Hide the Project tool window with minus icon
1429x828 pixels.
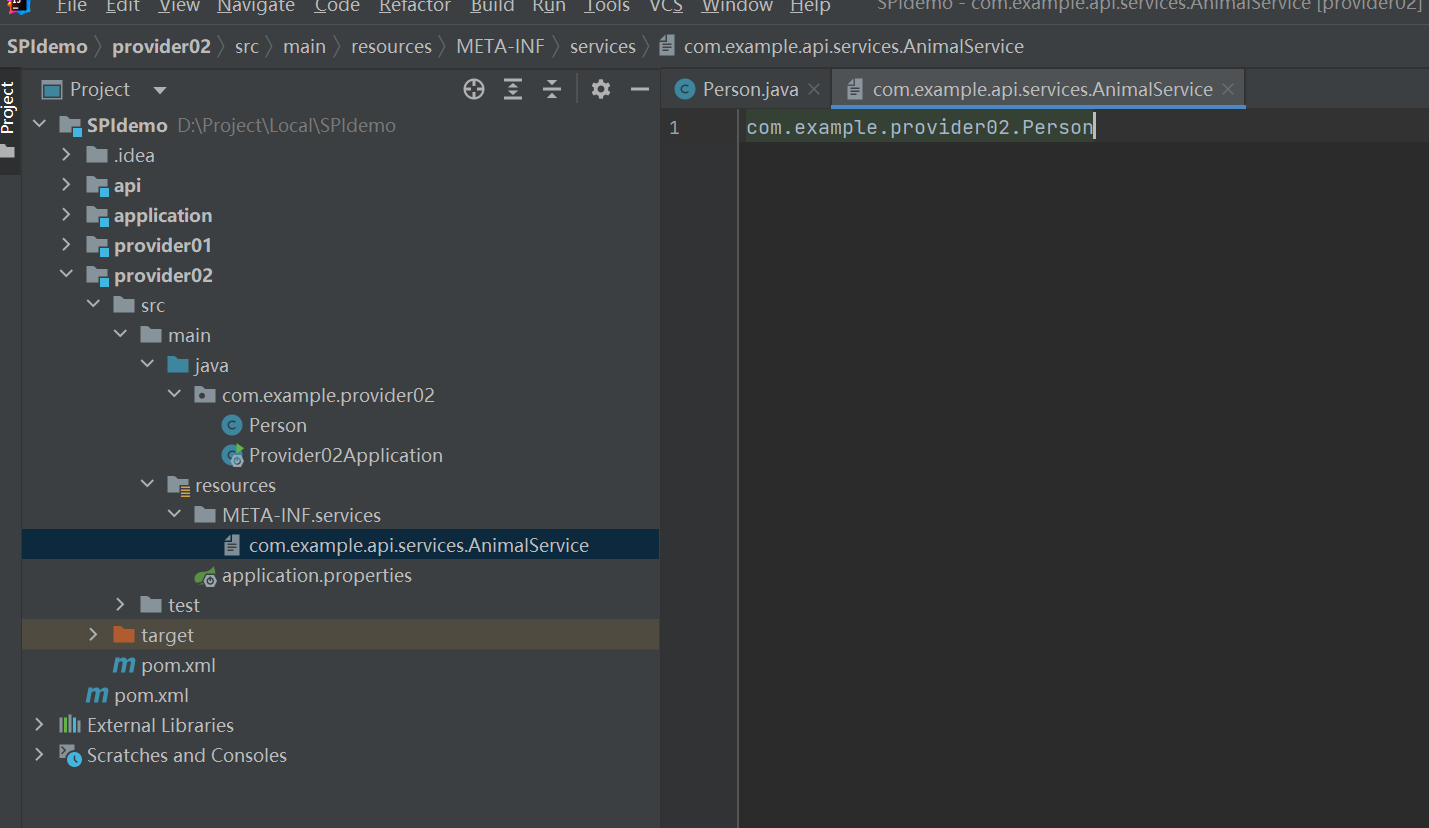[640, 90]
